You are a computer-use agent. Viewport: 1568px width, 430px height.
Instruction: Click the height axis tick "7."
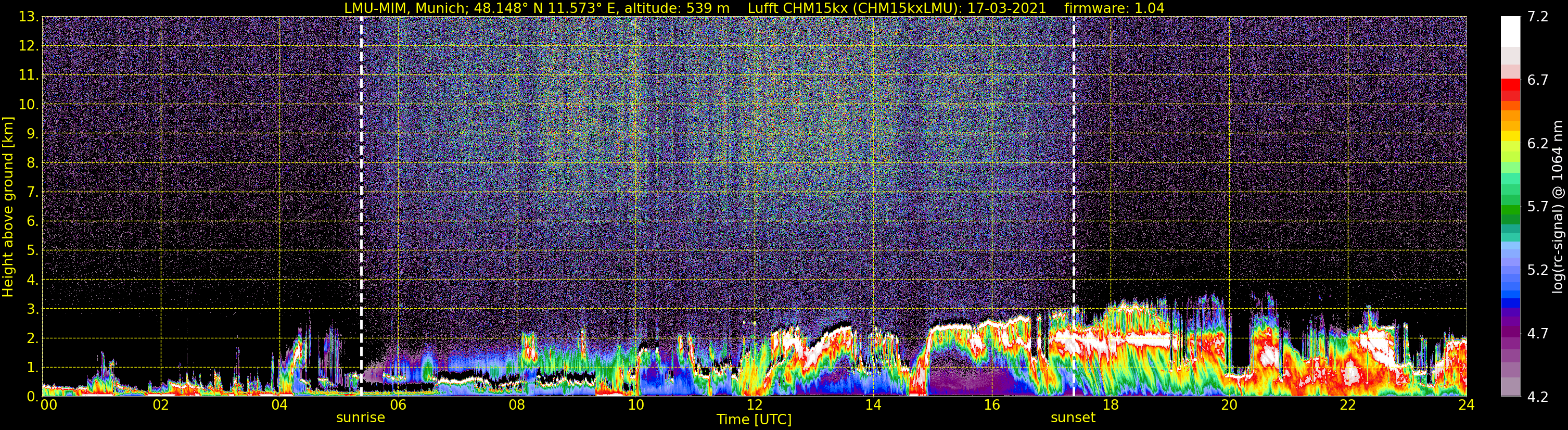tap(32, 192)
